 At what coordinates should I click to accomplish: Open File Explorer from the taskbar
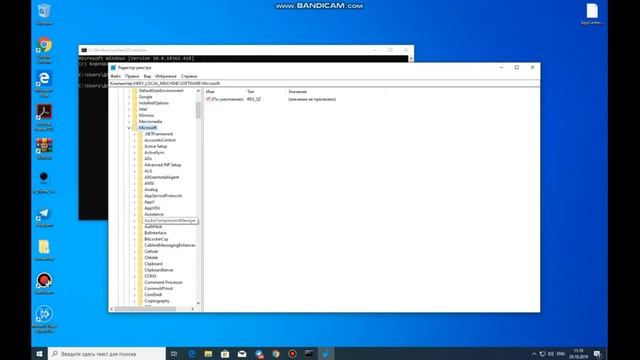208,354
